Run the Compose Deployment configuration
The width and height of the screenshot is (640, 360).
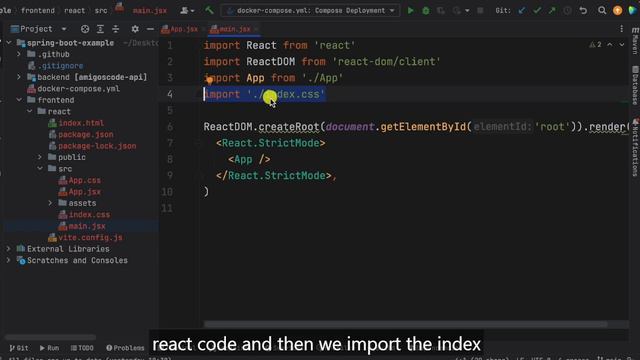pyautogui.click(x=410, y=11)
